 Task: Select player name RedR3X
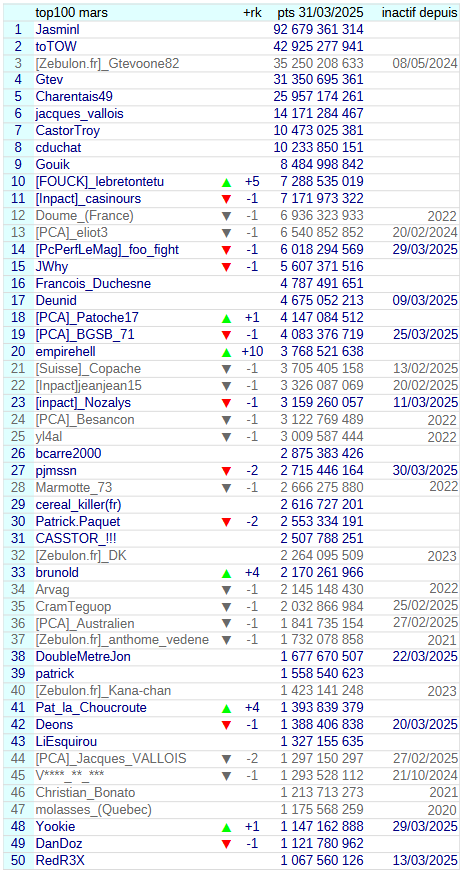pos(60,861)
